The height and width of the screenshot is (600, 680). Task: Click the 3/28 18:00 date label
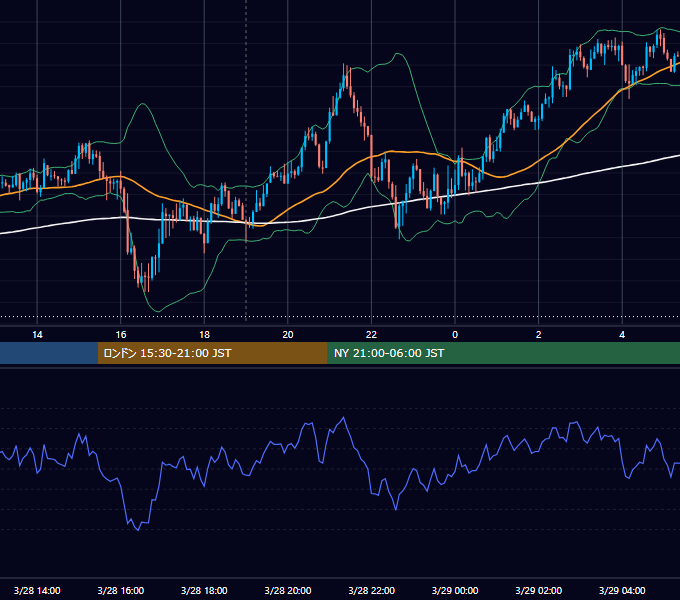point(204,590)
